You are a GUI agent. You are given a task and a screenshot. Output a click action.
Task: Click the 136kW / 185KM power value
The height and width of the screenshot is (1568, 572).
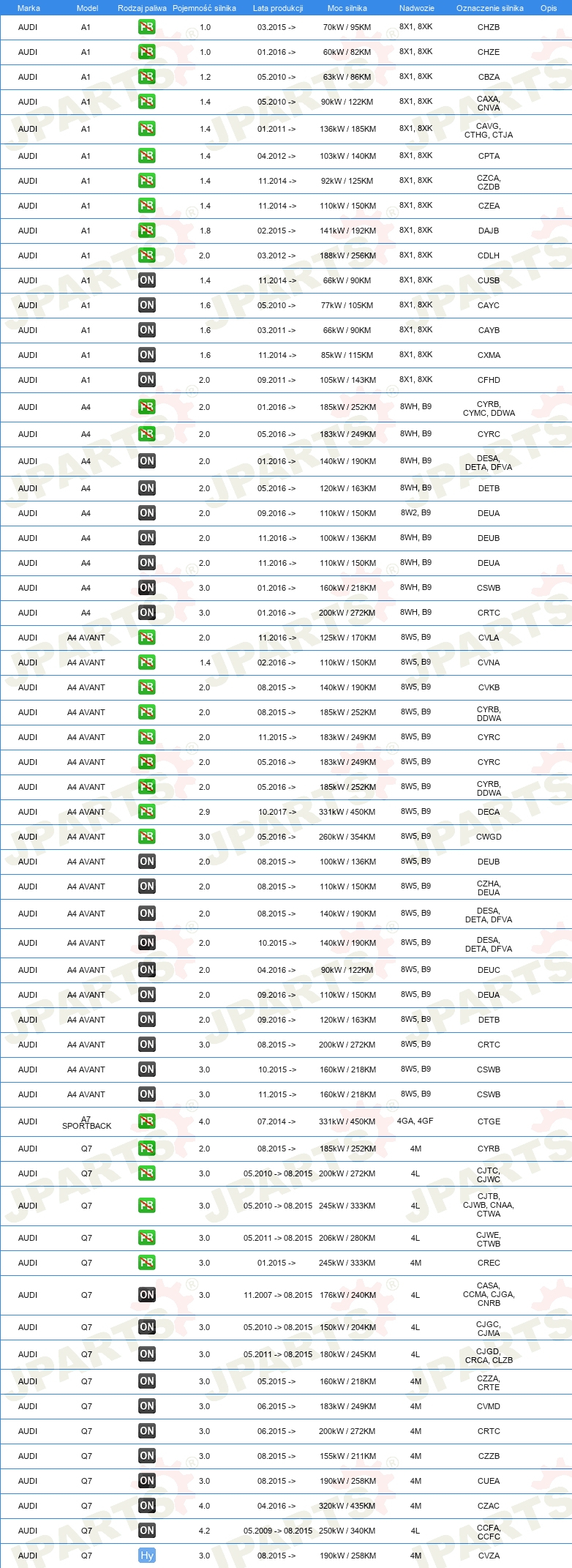coord(347,129)
